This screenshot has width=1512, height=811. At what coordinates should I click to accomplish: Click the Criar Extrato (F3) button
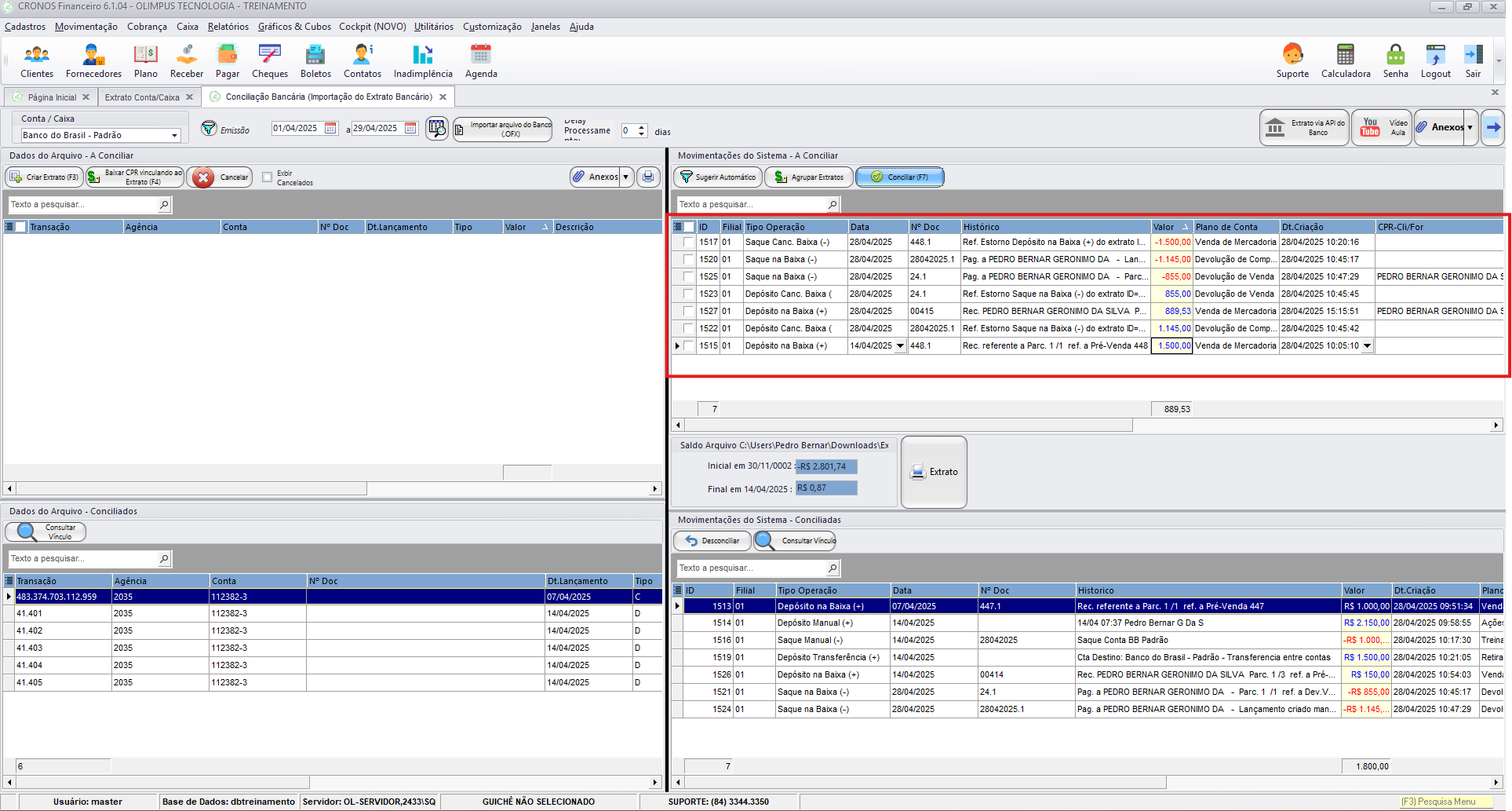[x=44, y=177]
